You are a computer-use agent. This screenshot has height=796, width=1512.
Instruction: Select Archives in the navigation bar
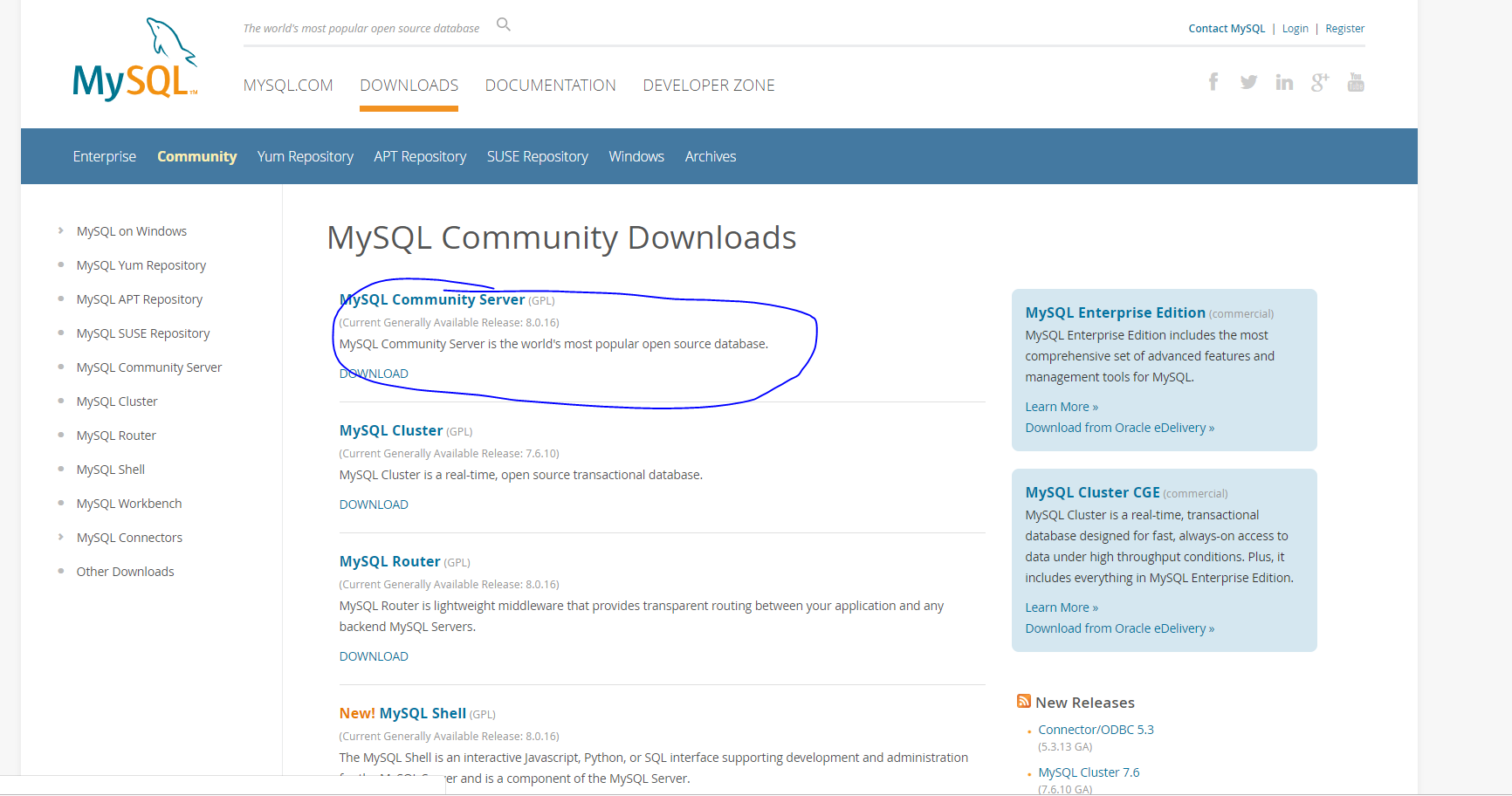[x=710, y=156]
